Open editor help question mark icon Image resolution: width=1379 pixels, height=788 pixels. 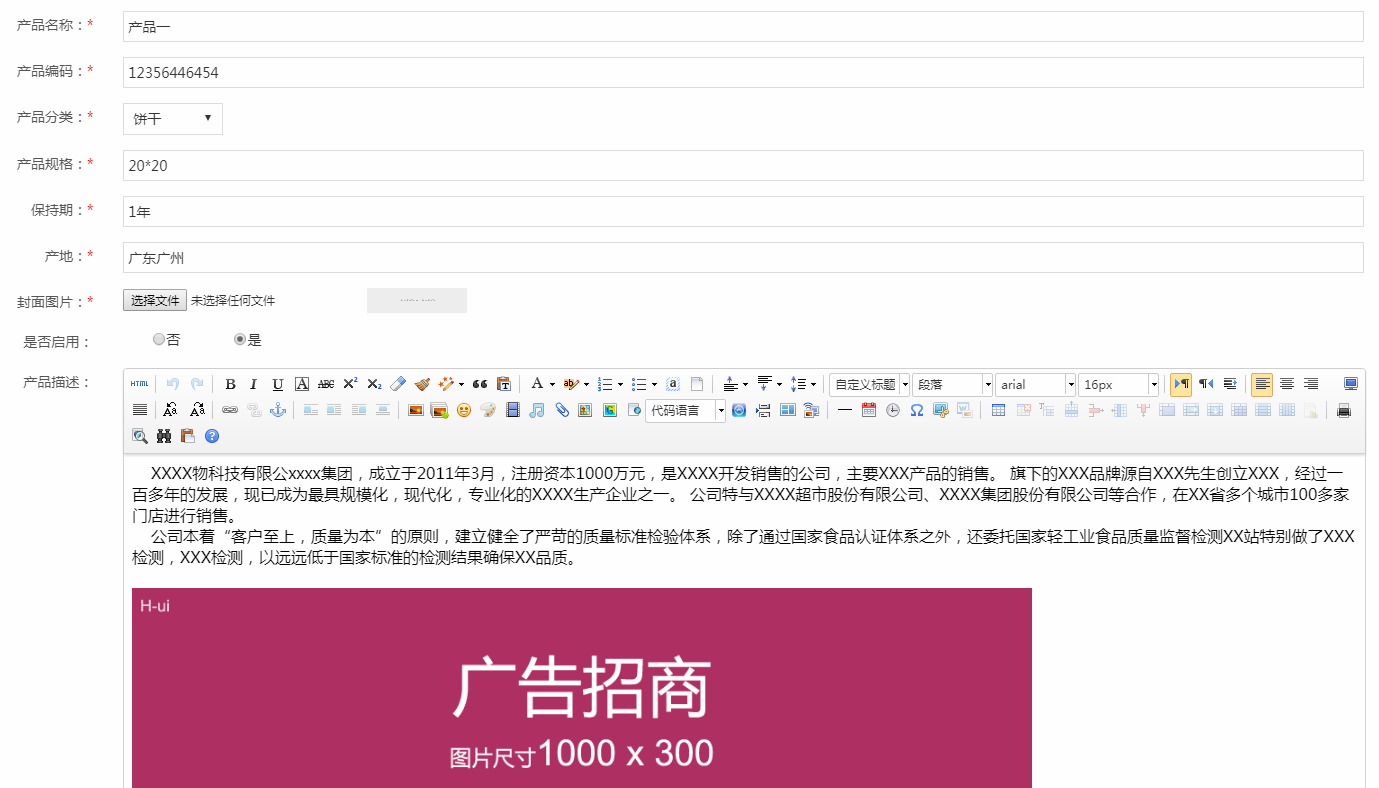coord(212,436)
